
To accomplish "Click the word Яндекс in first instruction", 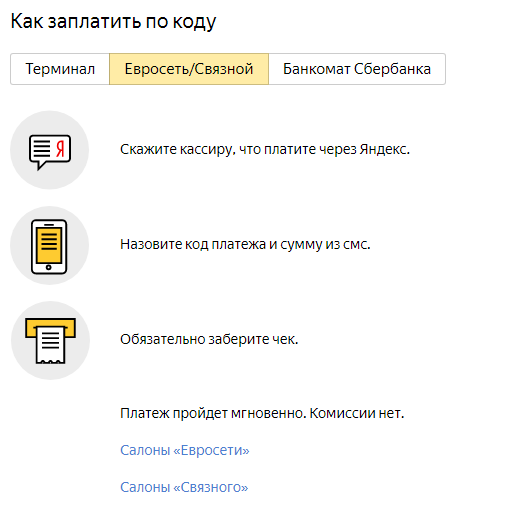I will coord(384,149).
